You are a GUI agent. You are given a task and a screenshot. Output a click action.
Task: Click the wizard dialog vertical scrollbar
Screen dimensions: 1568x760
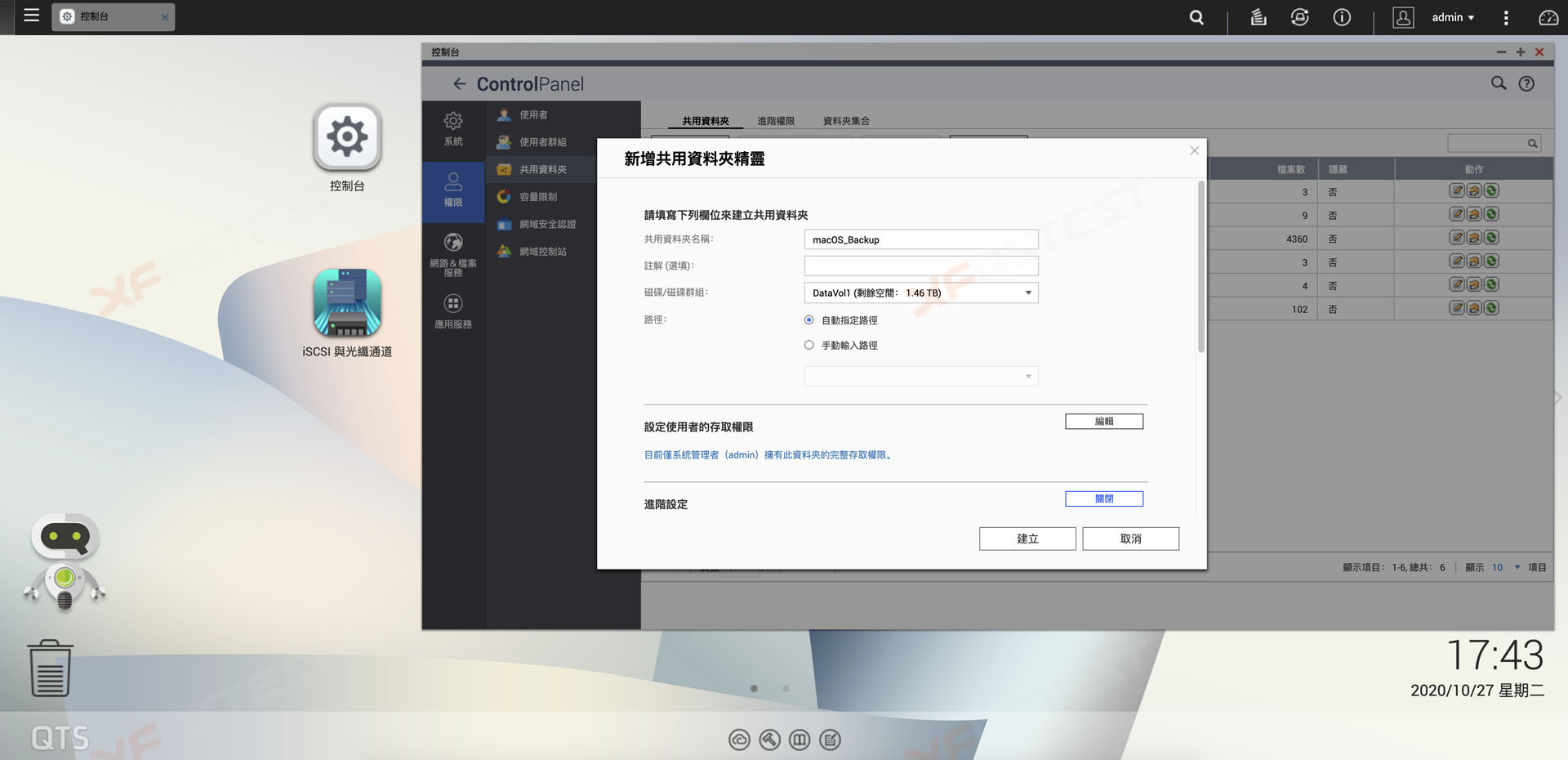click(x=1201, y=267)
